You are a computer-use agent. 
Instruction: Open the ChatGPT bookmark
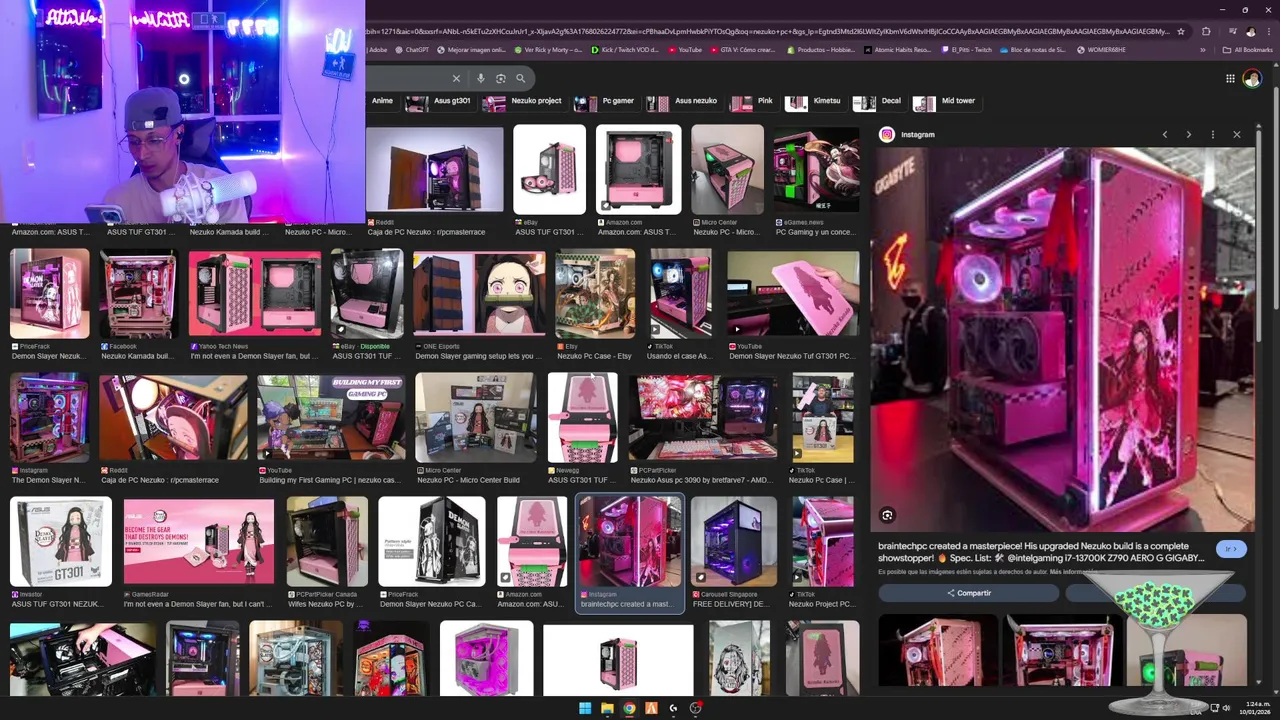pyautogui.click(x=412, y=49)
